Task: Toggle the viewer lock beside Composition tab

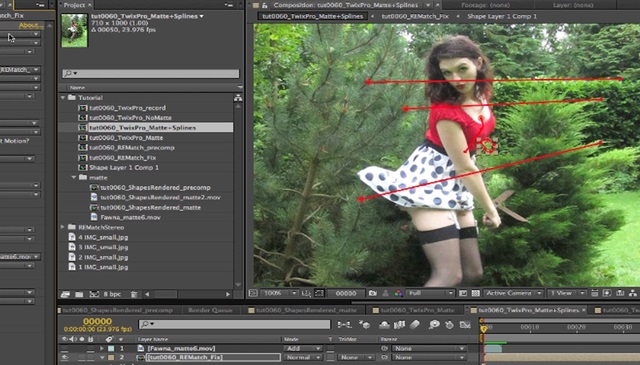Action: 265,5
